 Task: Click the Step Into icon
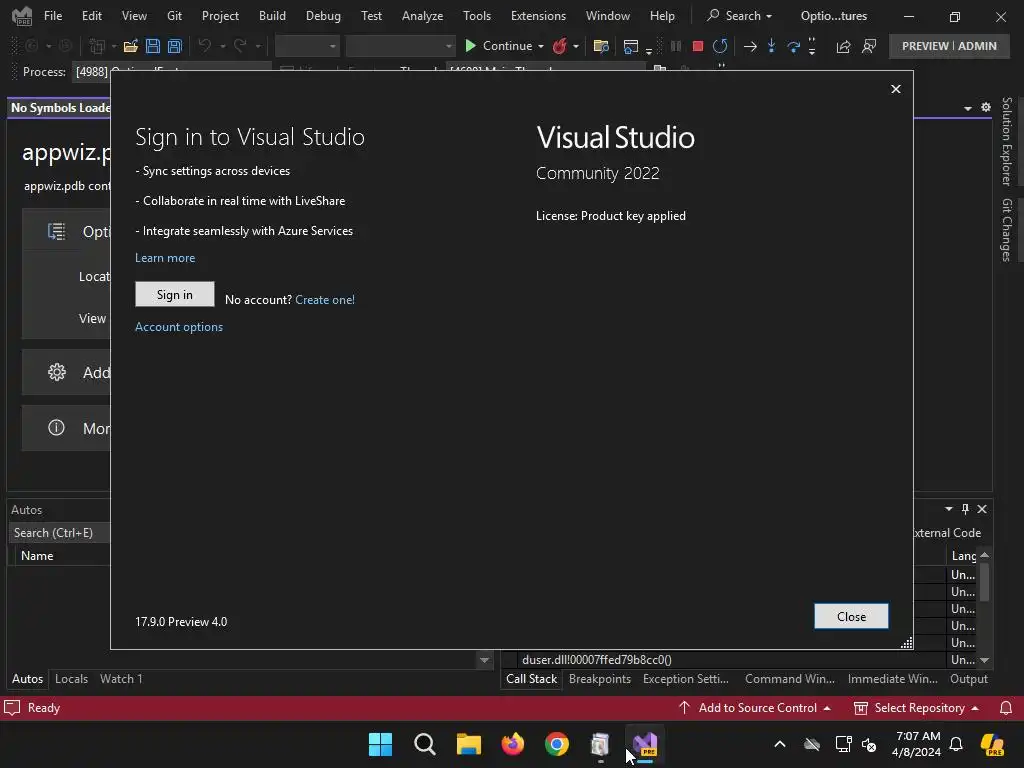(771, 46)
